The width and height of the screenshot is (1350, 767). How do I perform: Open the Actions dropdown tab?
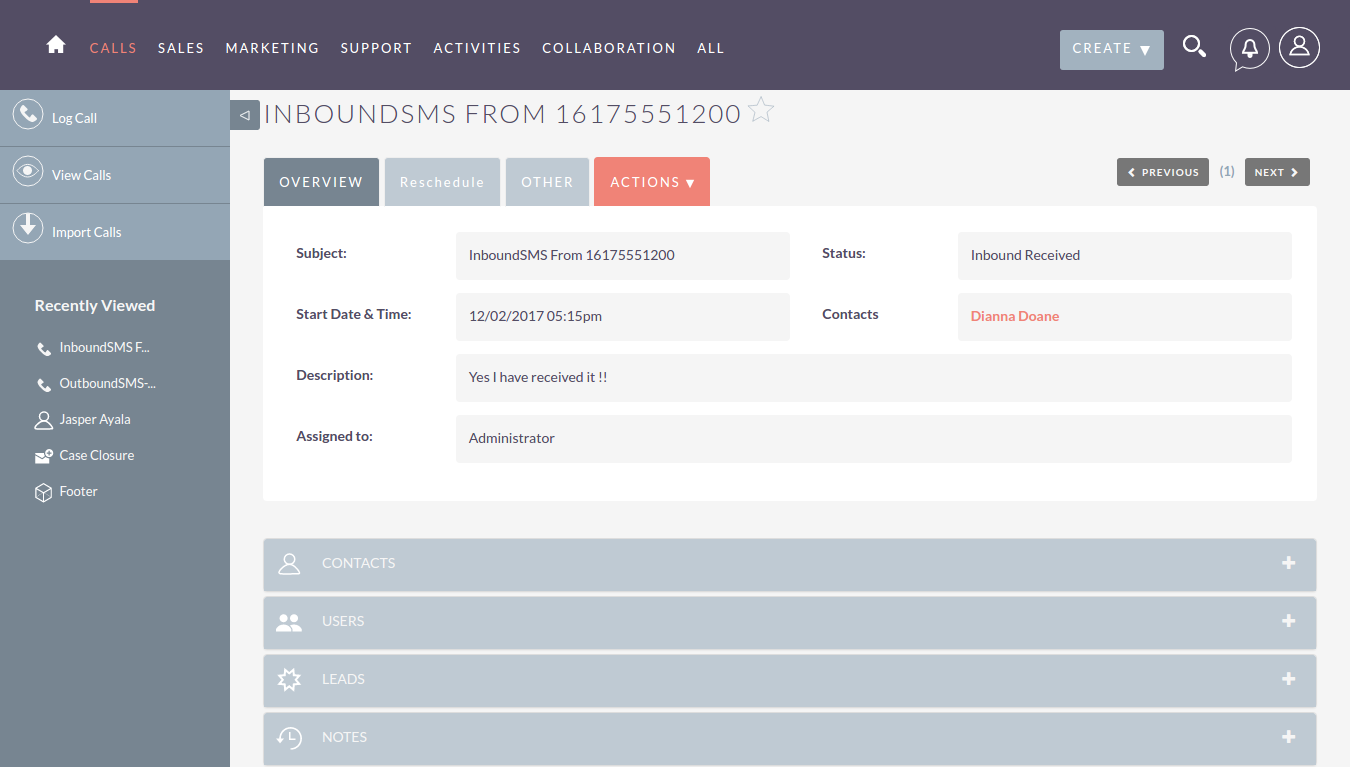[652, 182]
